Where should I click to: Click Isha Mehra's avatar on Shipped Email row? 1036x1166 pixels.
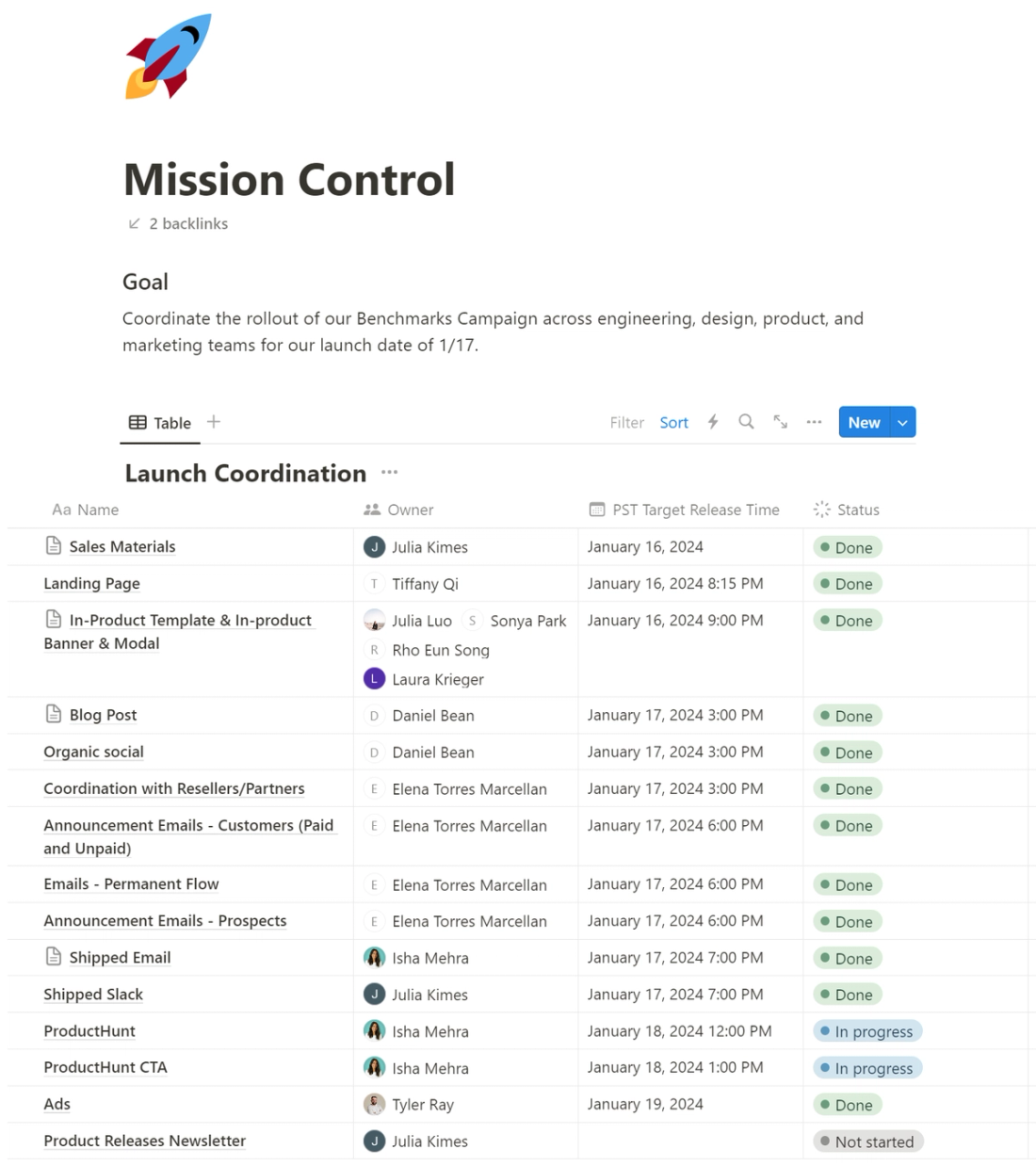click(374, 957)
